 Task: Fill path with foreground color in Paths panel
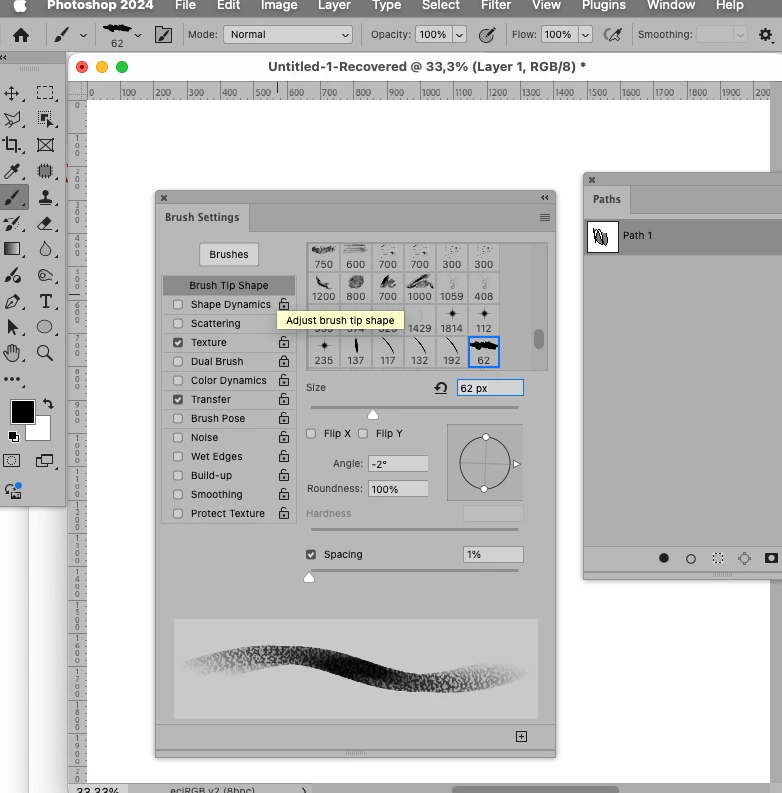point(664,558)
